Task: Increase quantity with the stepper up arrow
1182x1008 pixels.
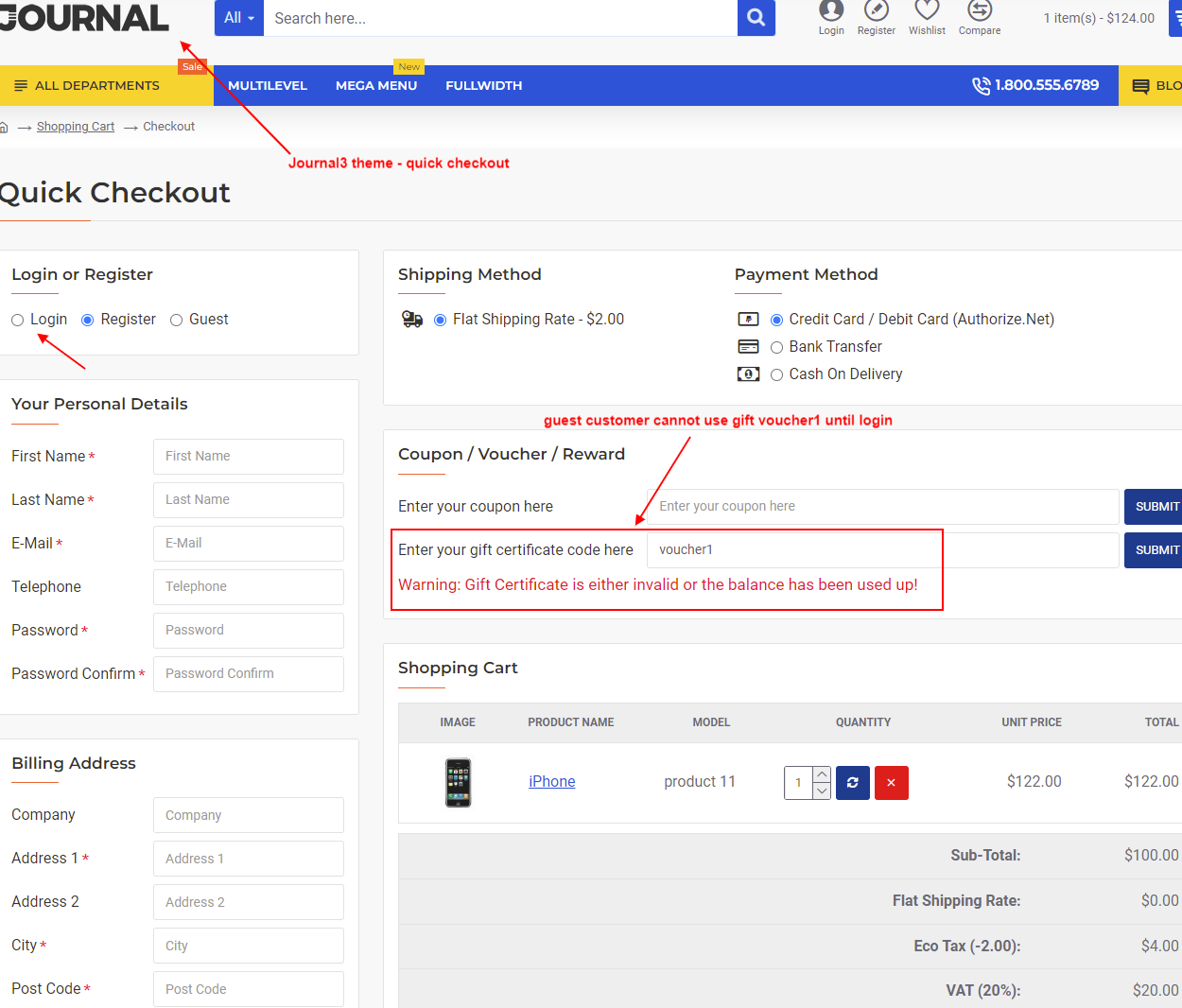Action: (820, 774)
